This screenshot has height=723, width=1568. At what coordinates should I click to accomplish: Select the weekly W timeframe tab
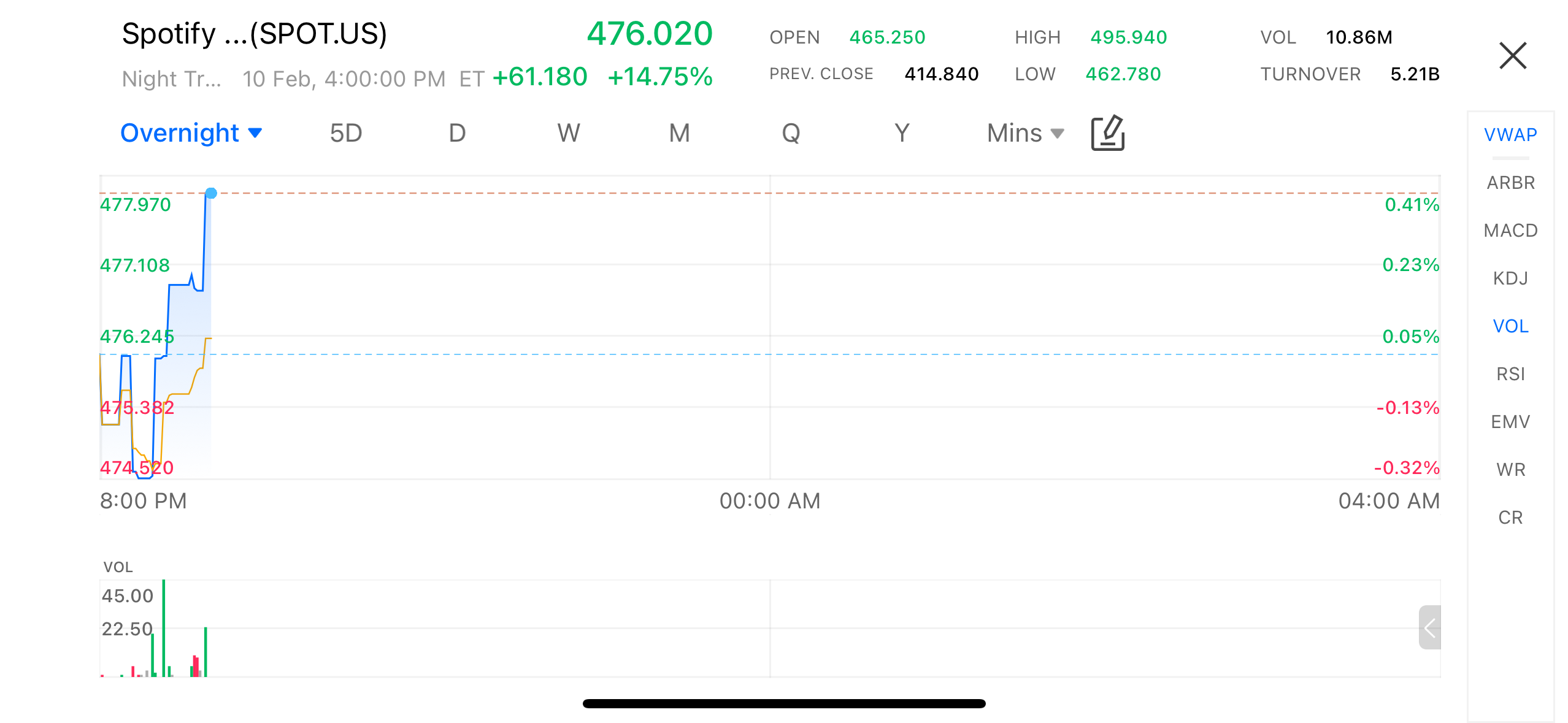(x=569, y=133)
